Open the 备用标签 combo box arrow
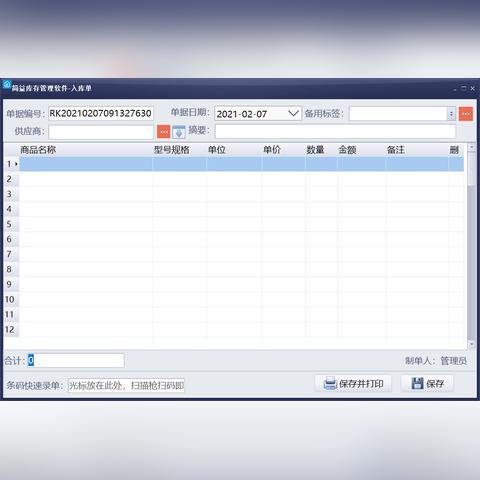Viewport: 480px width, 480px height. point(451,114)
